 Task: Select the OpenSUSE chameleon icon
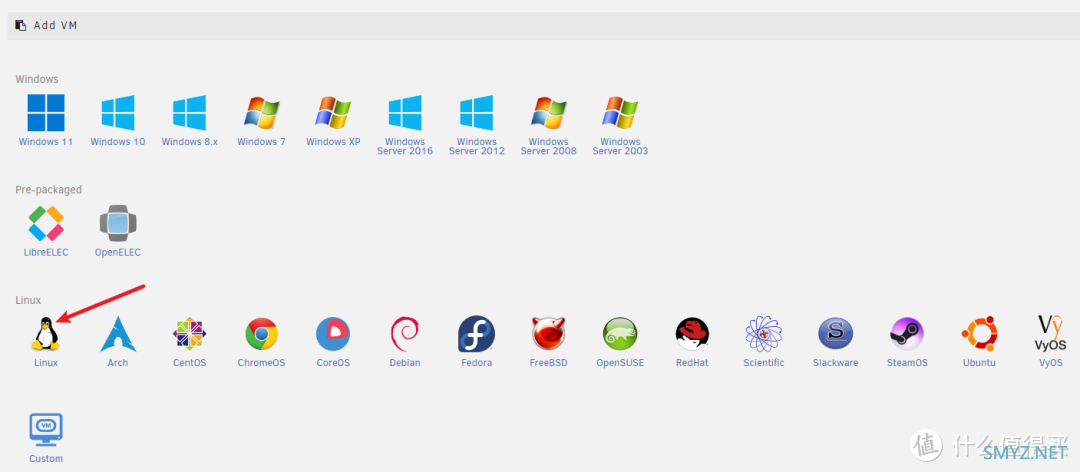coord(620,334)
